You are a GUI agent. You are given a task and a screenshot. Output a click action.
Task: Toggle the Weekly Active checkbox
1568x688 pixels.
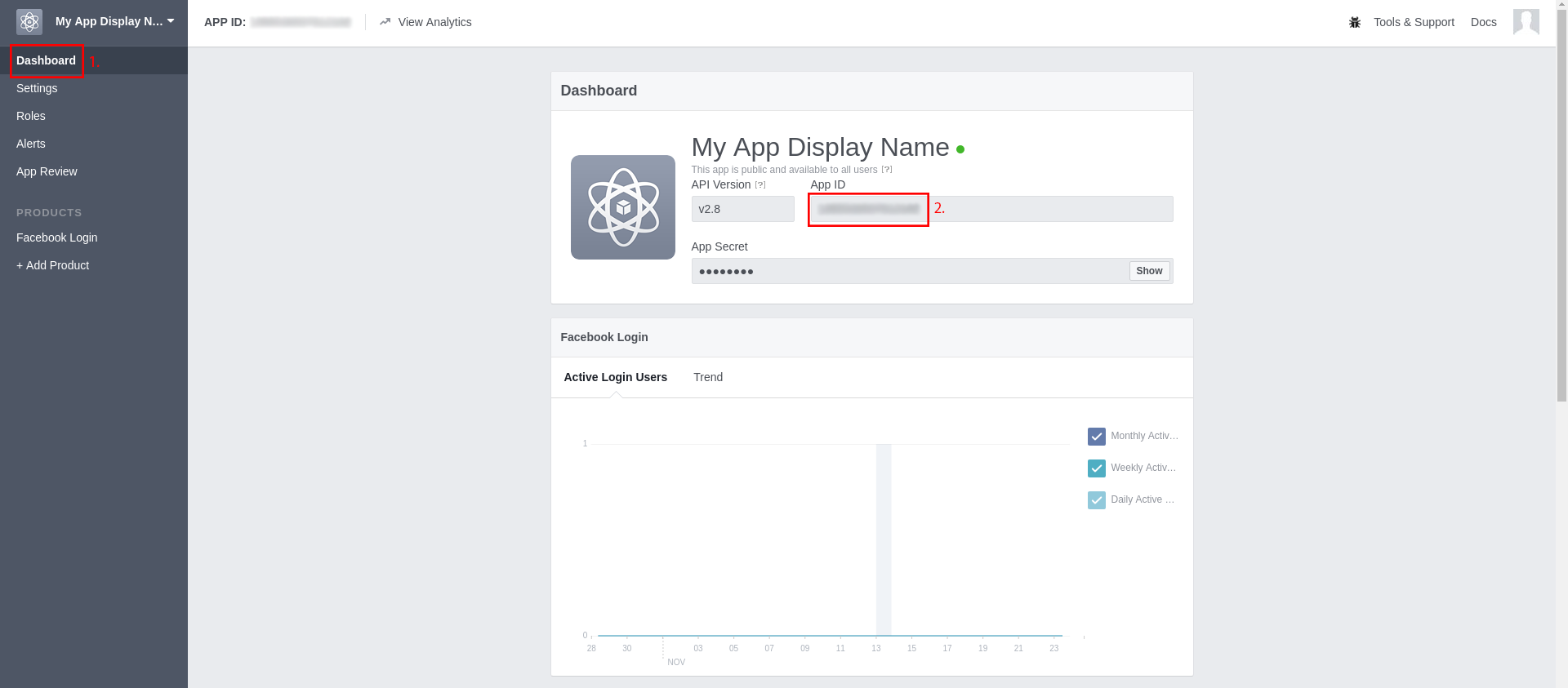1097,468
